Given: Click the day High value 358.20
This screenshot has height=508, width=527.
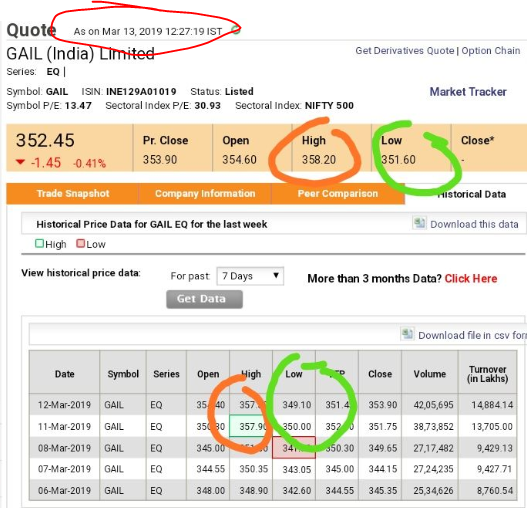Looking at the screenshot, I should click(x=319, y=160).
